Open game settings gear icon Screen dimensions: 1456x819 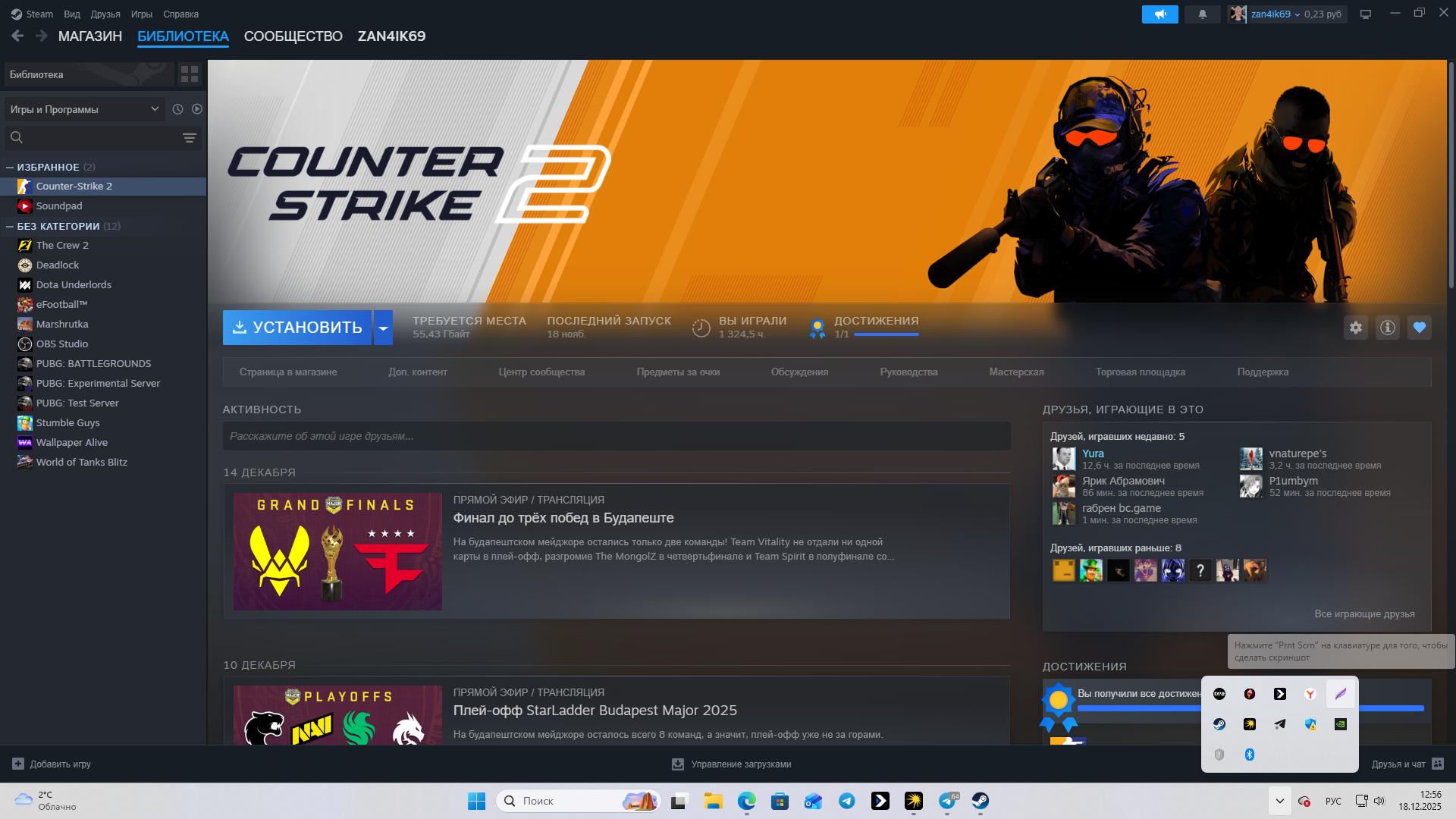[x=1355, y=328]
